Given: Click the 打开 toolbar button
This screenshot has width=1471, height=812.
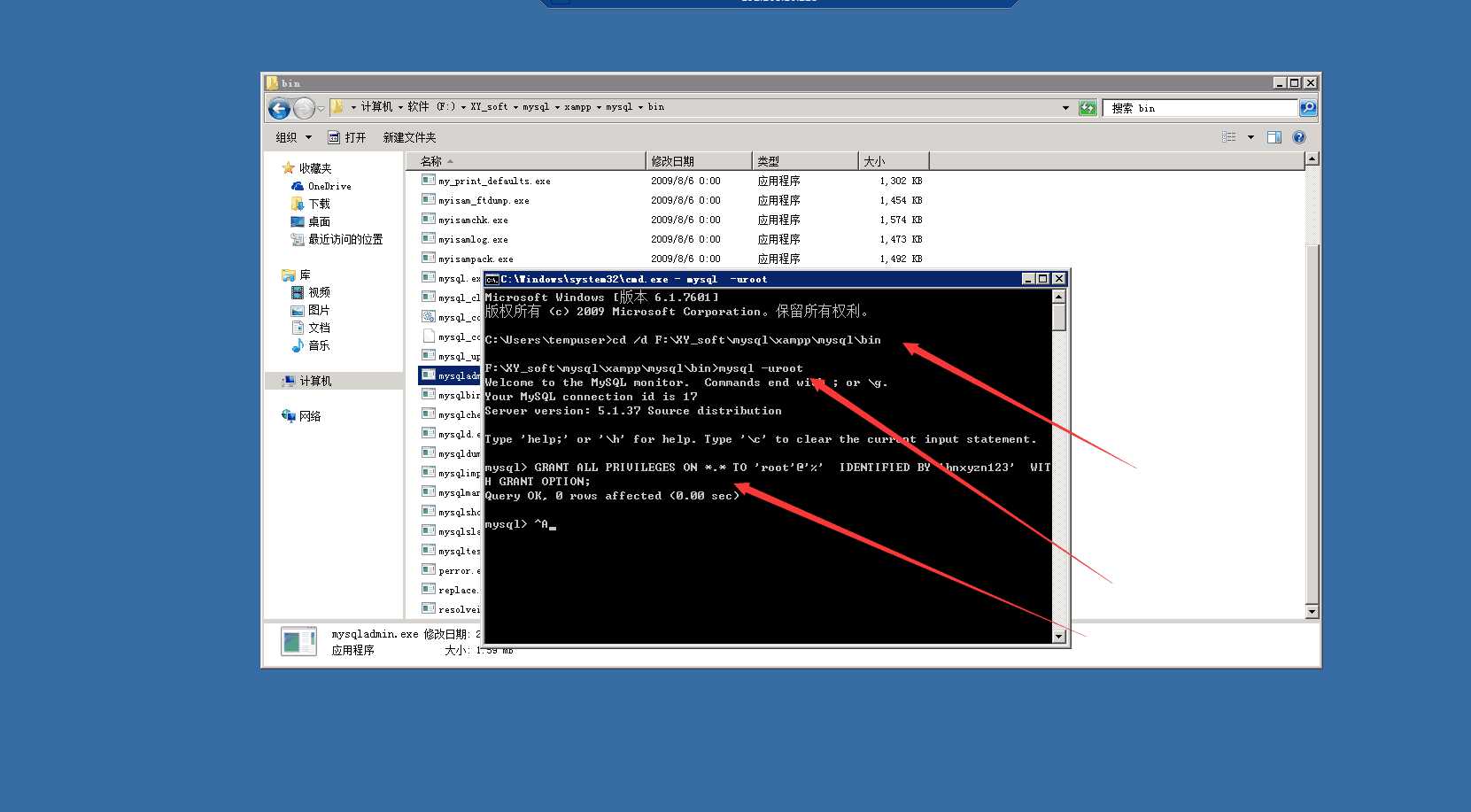Looking at the screenshot, I should tap(347, 137).
